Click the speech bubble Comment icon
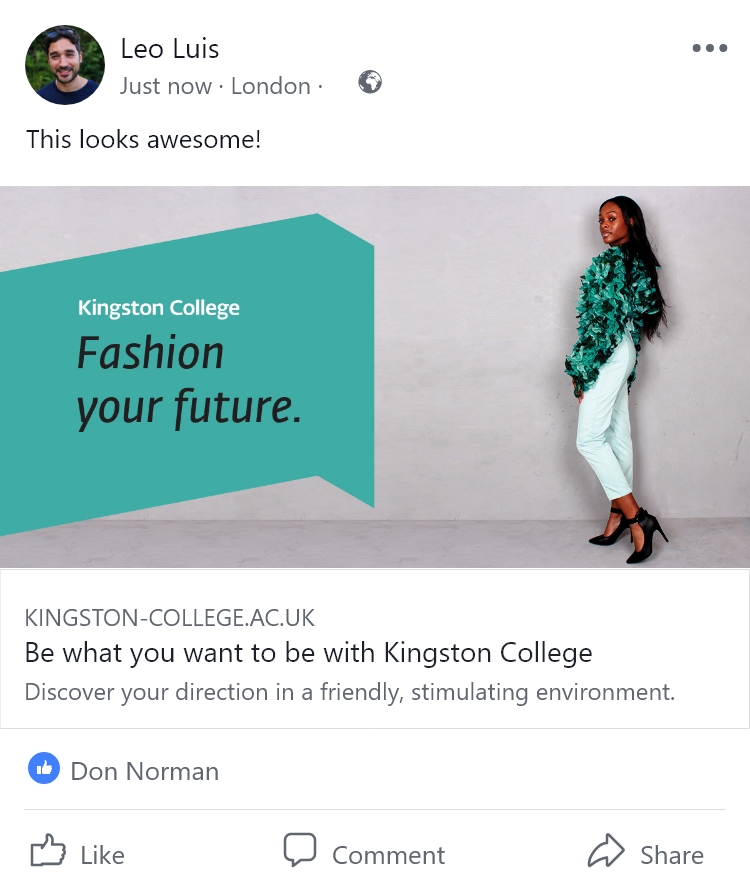The image size is (750, 890). 299,851
